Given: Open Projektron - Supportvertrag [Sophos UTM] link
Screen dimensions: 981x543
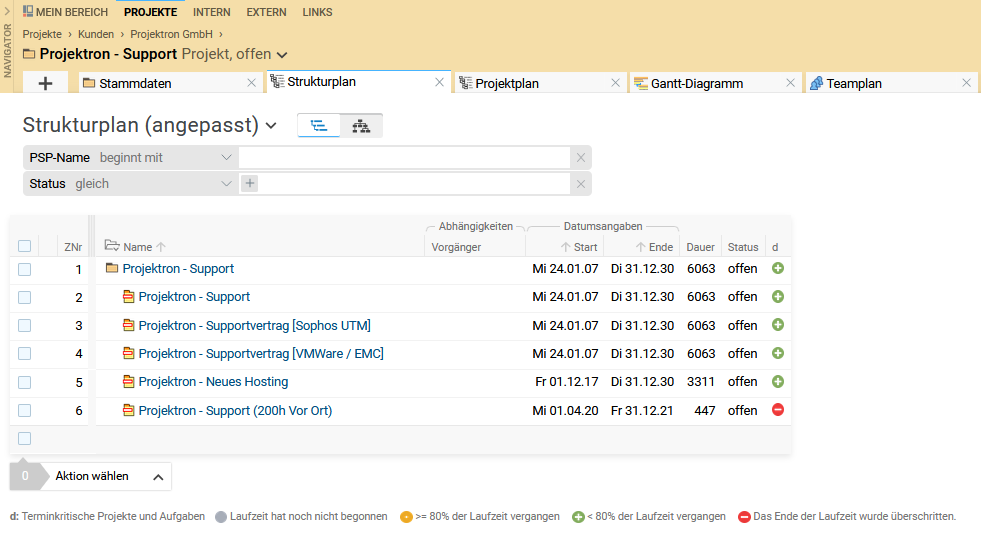Looking at the screenshot, I should tap(255, 325).
